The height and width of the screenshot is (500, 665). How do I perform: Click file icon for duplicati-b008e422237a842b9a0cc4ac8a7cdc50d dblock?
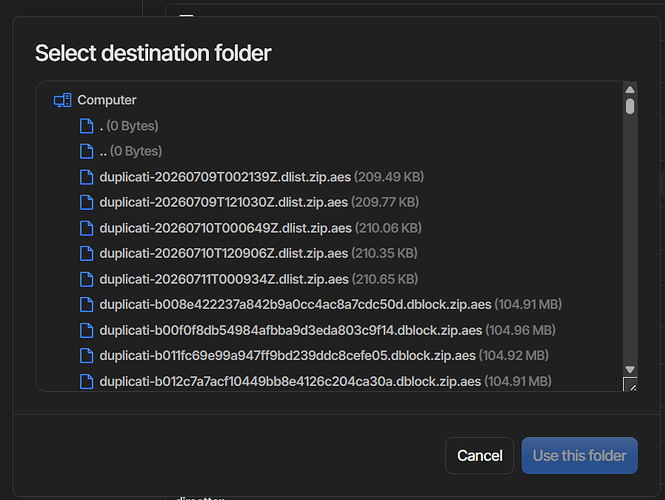87,304
